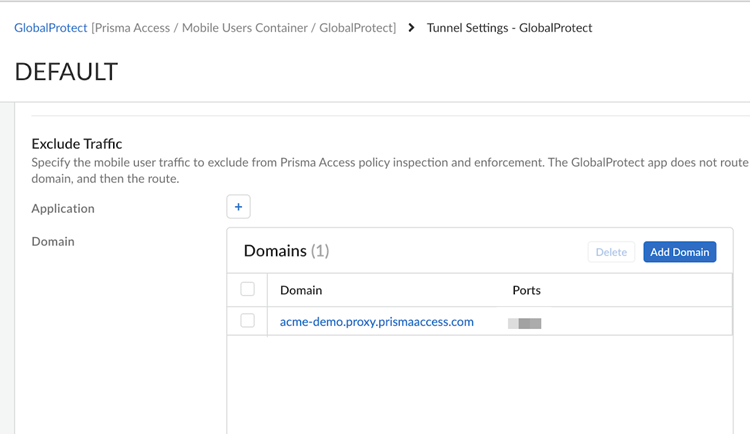Click the breadcrumb chevron arrow separator
The height and width of the screenshot is (434, 750).
coord(412,28)
